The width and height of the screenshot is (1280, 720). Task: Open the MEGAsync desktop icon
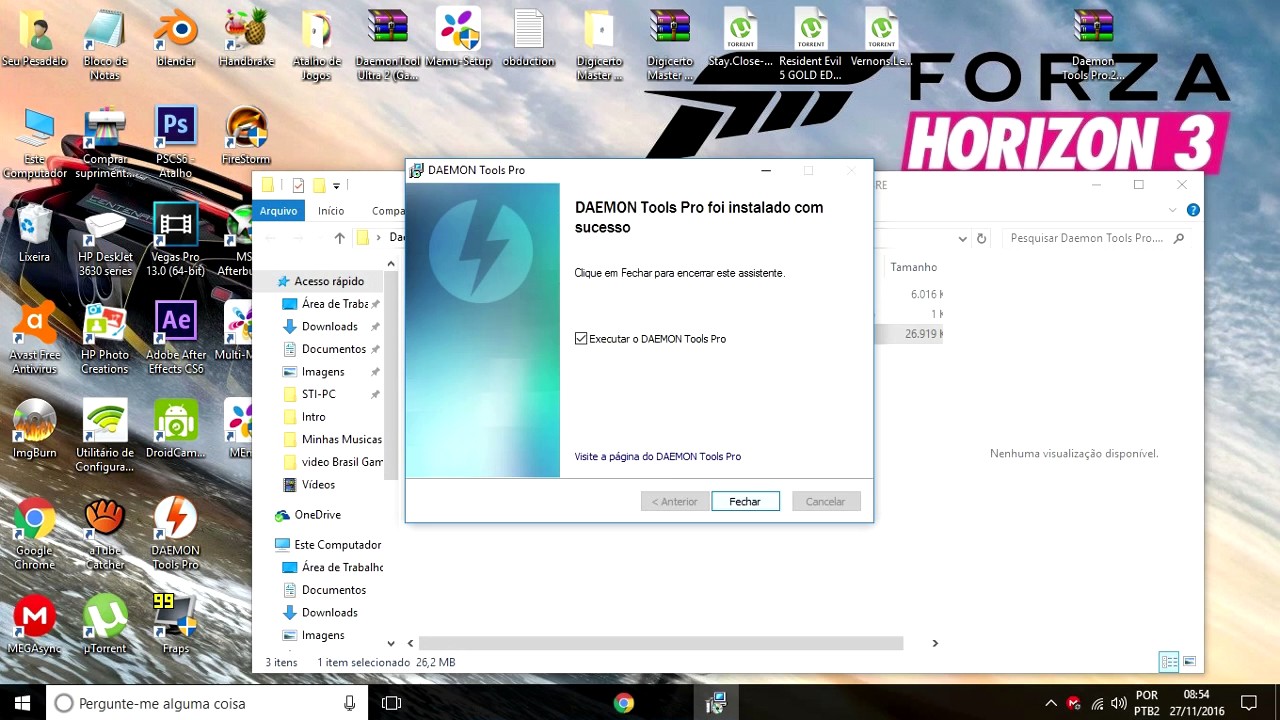click(35, 624)
